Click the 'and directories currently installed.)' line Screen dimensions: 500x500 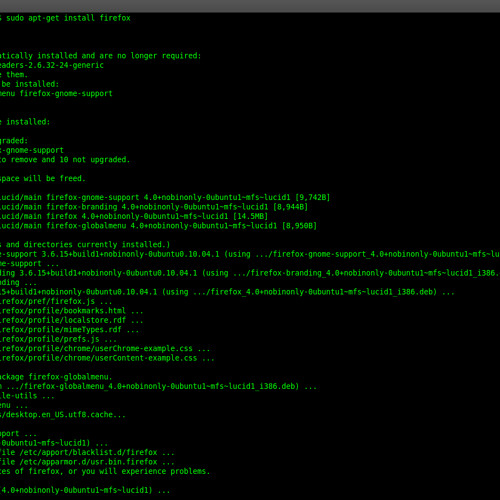[x=85, y=245]
